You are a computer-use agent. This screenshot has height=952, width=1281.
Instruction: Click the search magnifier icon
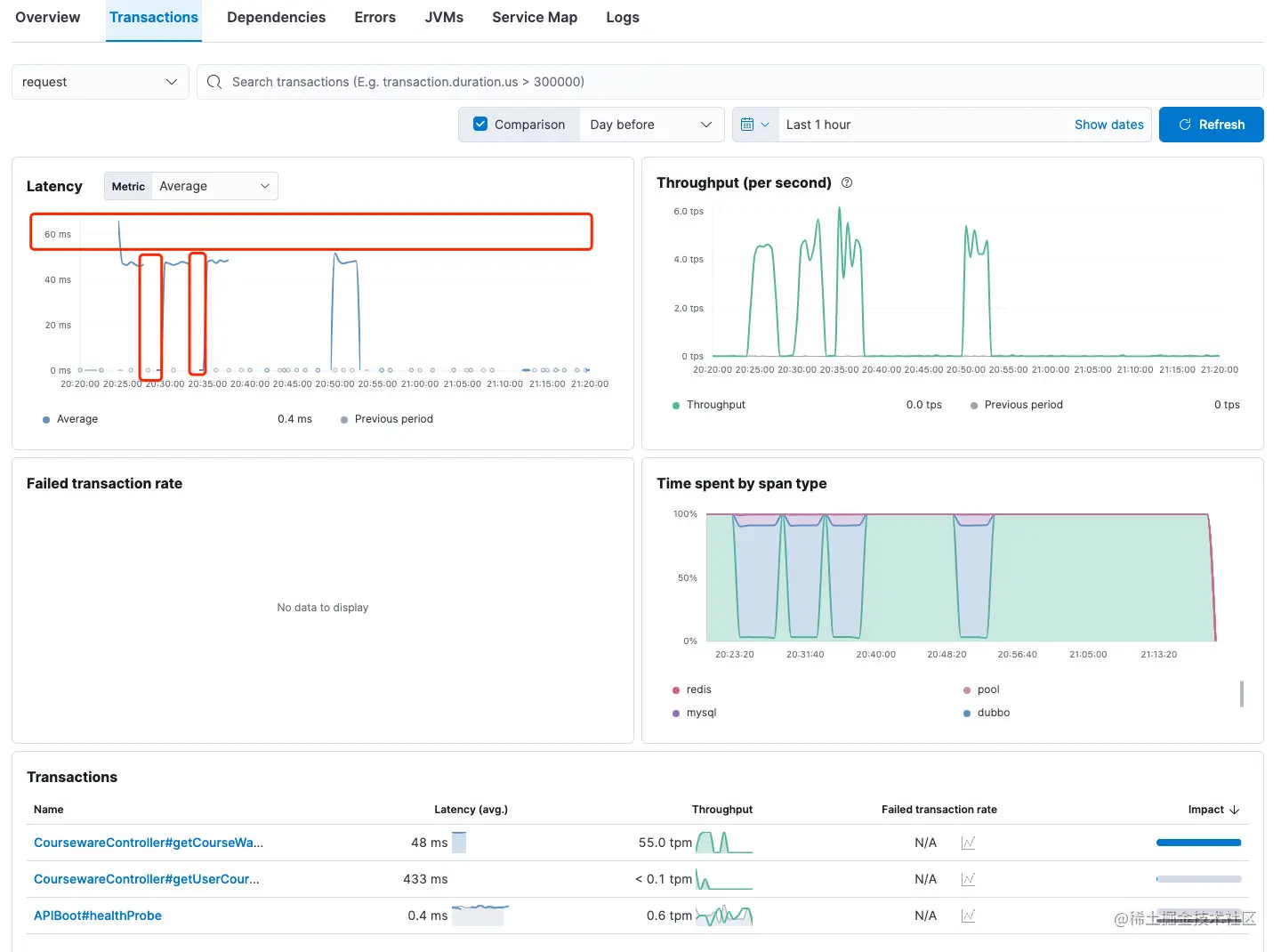[214, 82]
